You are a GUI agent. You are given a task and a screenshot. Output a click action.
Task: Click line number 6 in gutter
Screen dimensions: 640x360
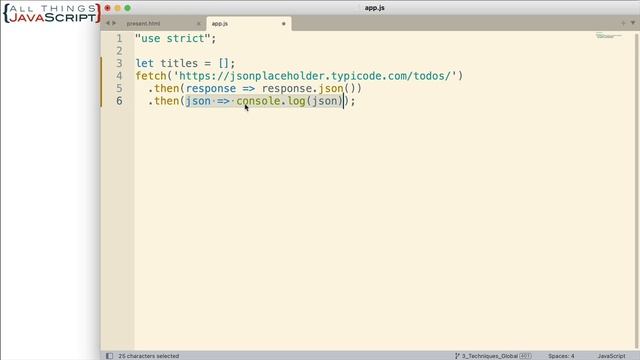[119, 101]
